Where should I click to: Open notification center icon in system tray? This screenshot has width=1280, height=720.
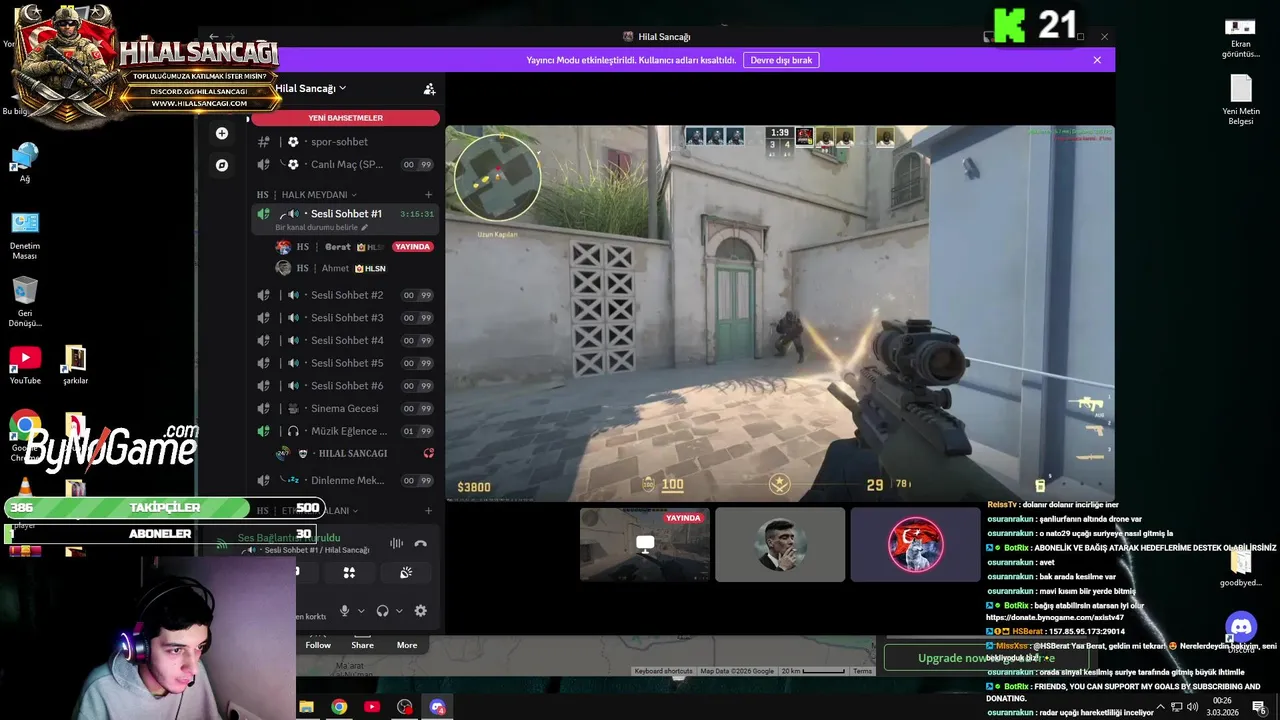click(x=1259, y=707)
